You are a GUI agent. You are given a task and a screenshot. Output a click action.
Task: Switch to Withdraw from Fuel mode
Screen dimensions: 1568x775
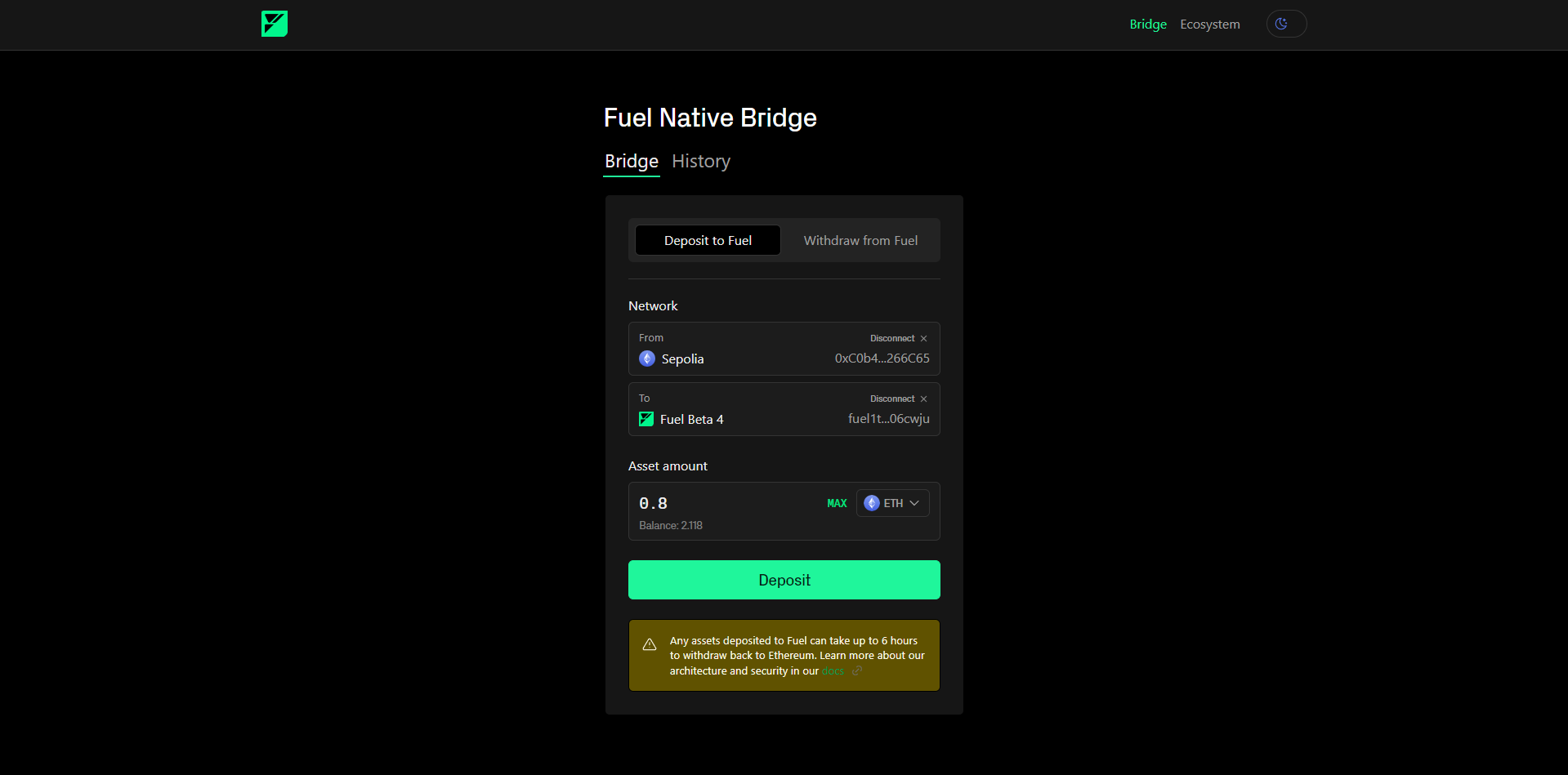pyautogui.click(x=860, y=240)
